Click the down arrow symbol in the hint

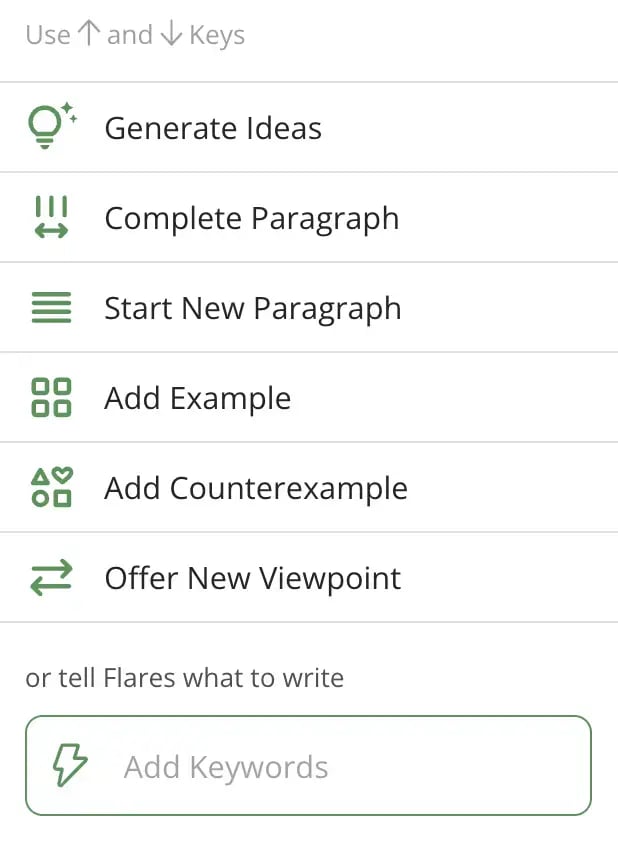170,35
